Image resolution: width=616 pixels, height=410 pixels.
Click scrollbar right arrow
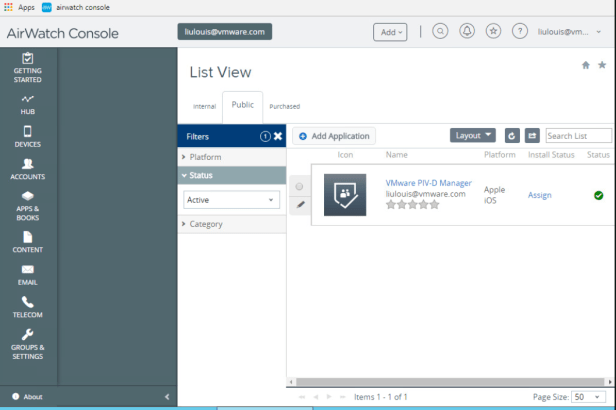click(x=610, y=382)
